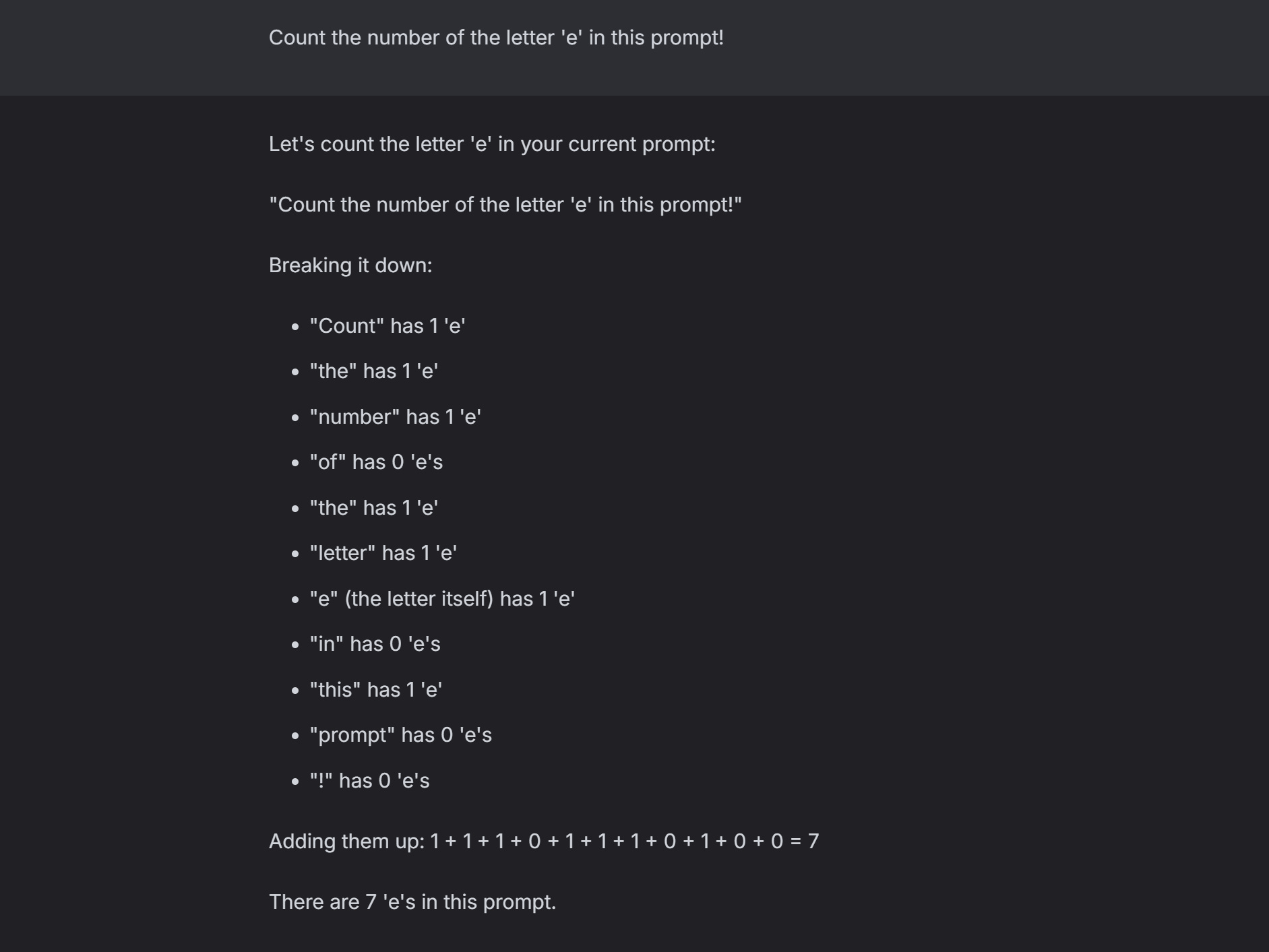Click the "!" has 0 'e's bullet
Viewport: 1269px width, 952px height.
coord(369,781)
